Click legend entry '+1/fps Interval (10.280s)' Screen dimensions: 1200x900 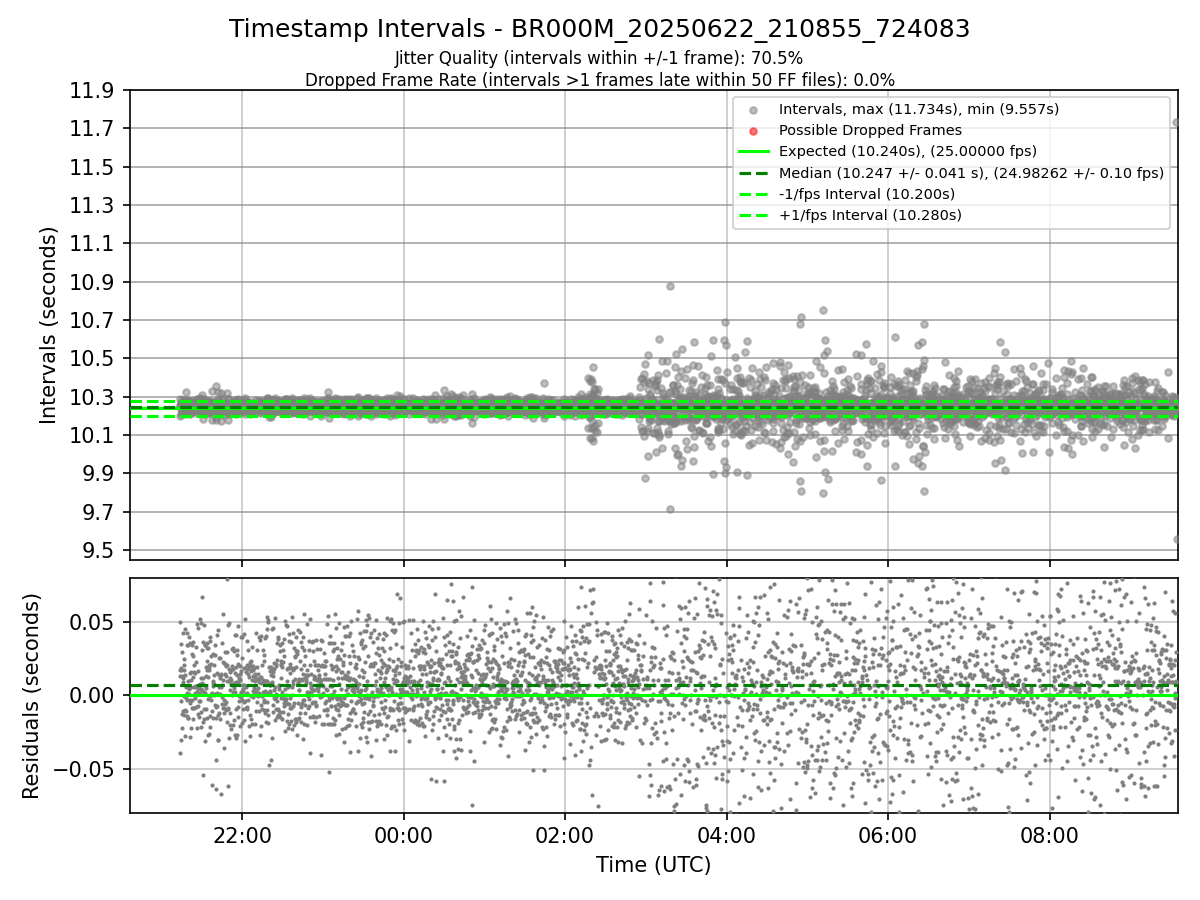870,215
